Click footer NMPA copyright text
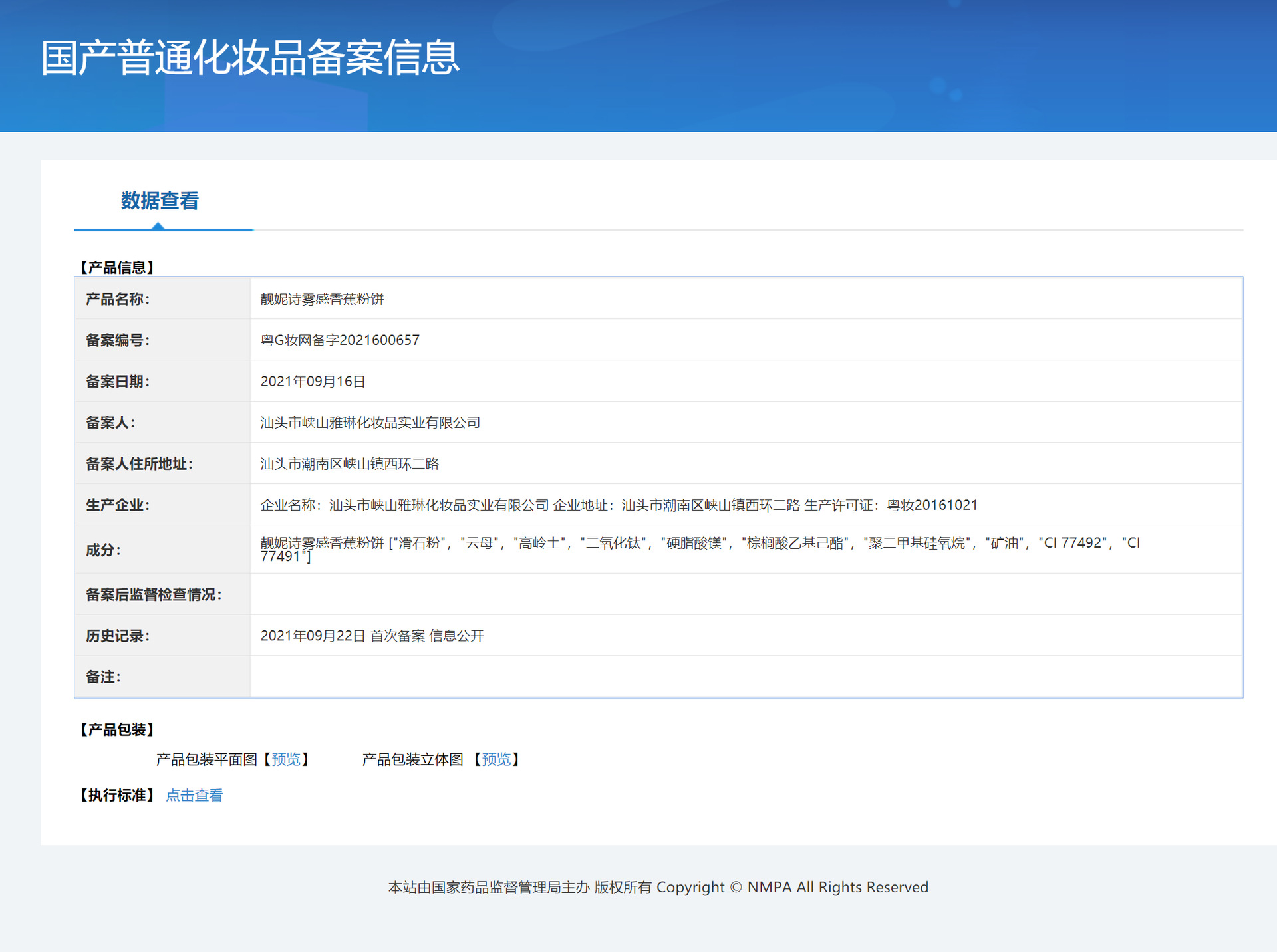Viewport: 1277px width, 952px height. (658, 888)
